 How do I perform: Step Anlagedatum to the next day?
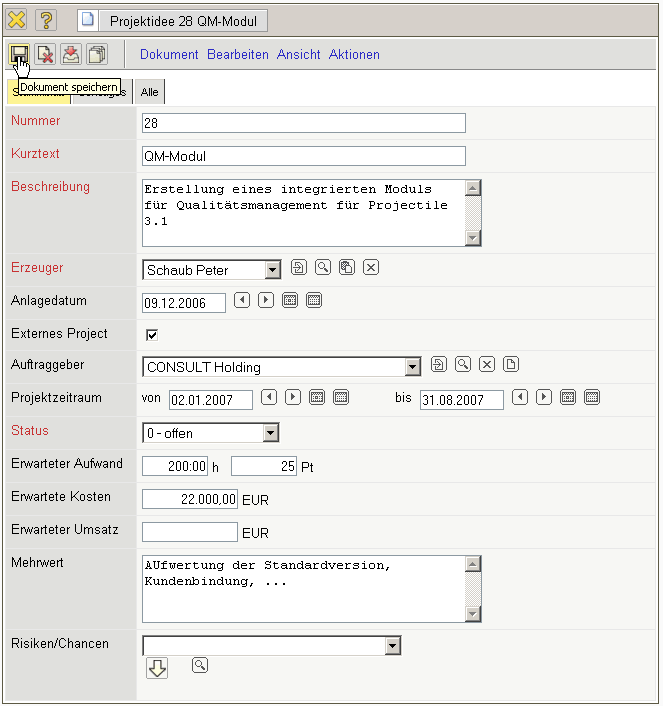pyautogui.click(x=265, y=300)
